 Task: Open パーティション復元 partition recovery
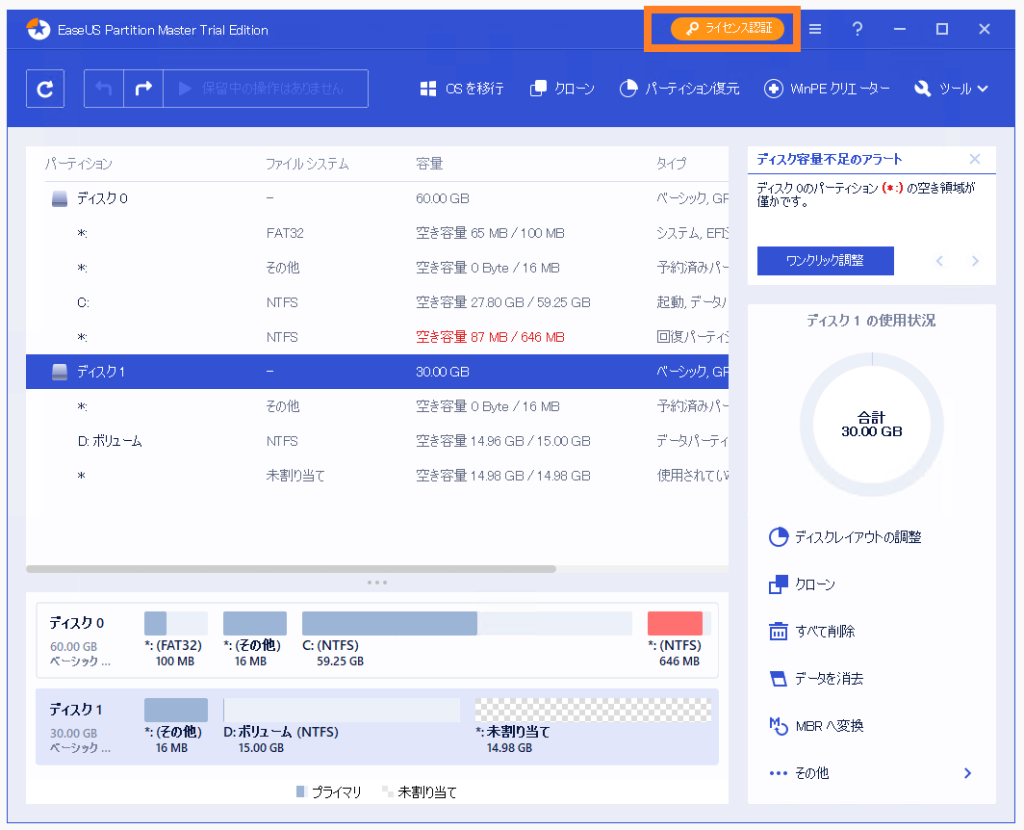(679, 89)
